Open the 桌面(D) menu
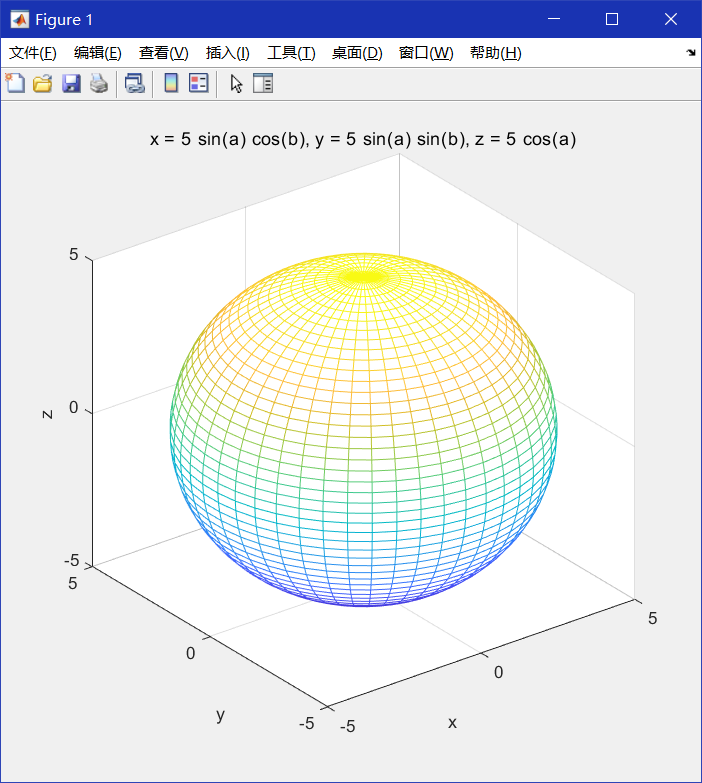Screen dimensions: 702x783 [357, 53]
